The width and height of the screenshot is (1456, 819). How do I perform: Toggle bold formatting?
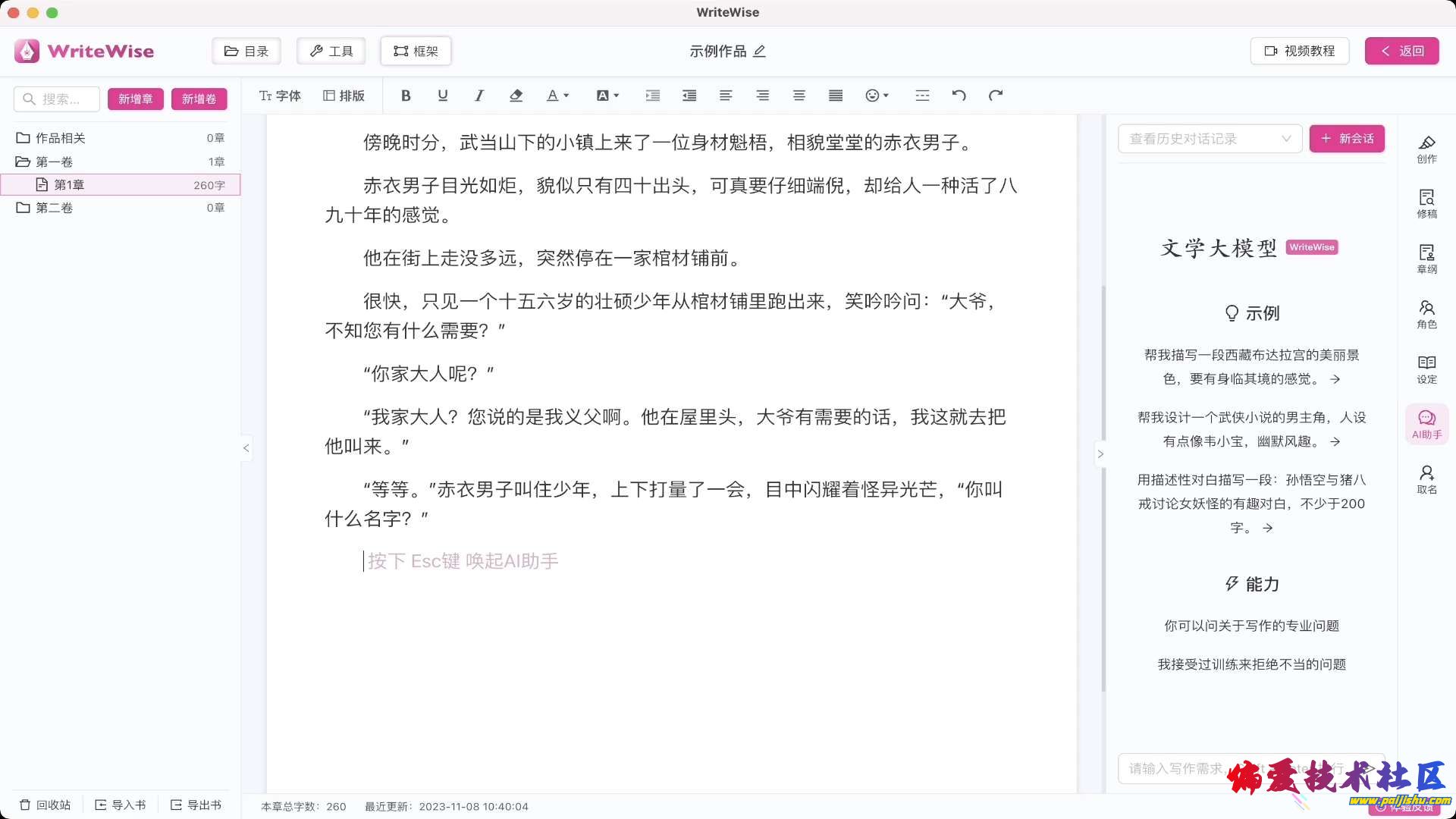tap(406, 96)
